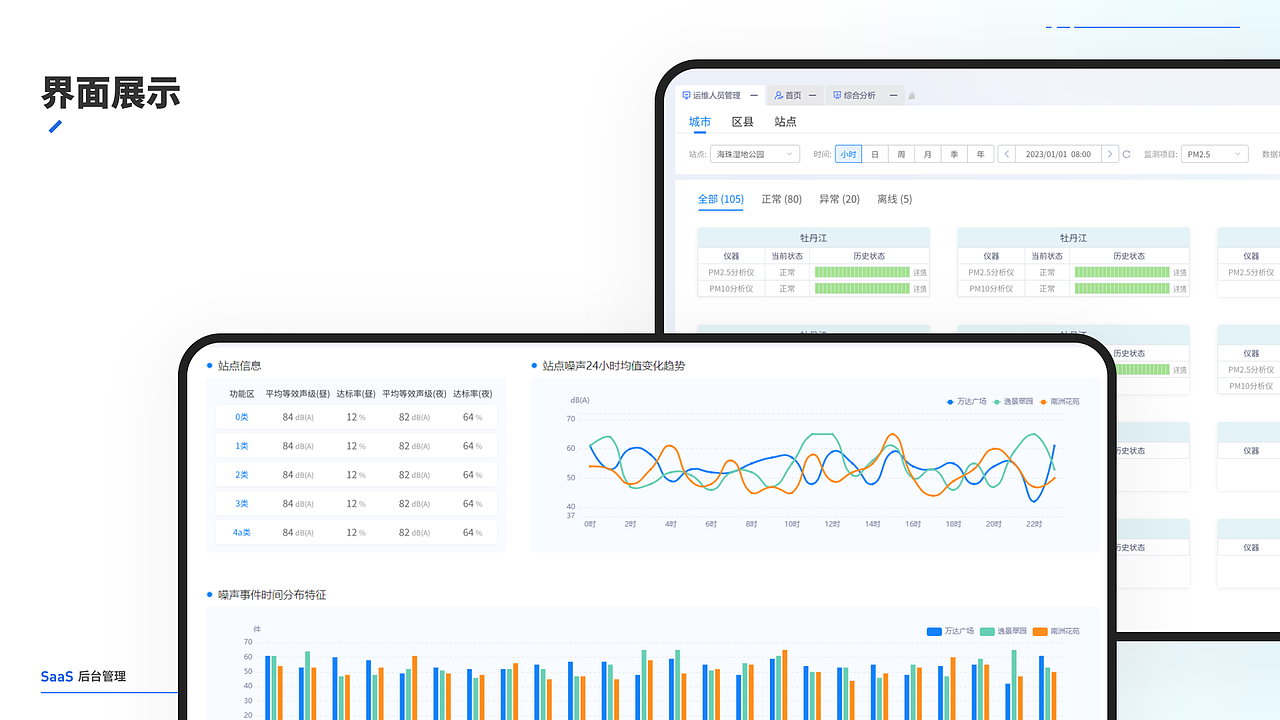Select the 小时 time granularity

pyautogui.click(x=848, y=154)
